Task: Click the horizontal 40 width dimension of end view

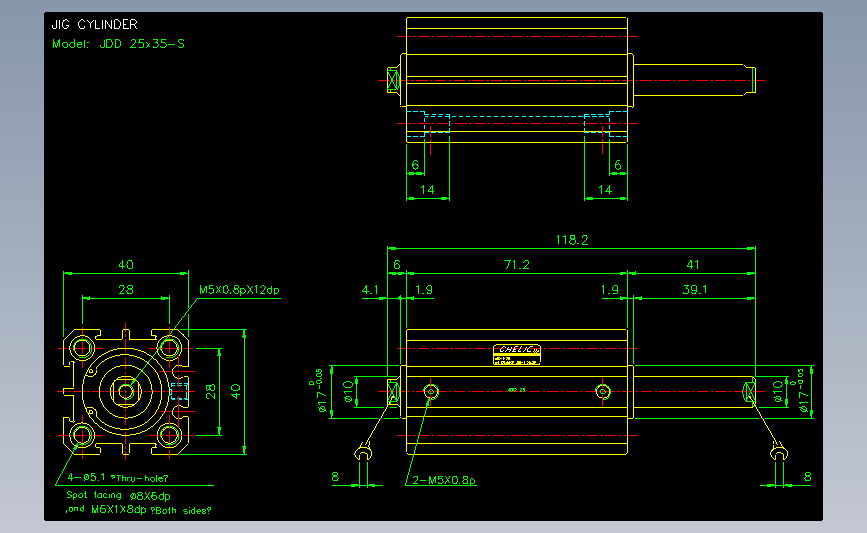Action: [x=126, y=265]
